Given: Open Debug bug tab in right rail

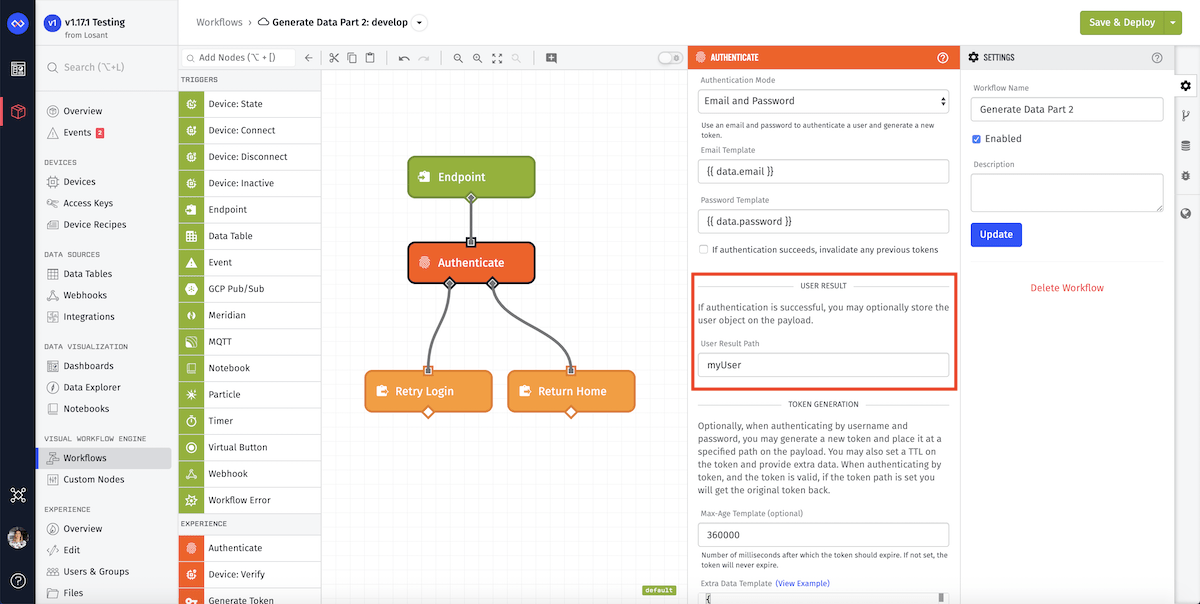Looking at the screenshot, I should point(1186,176).
